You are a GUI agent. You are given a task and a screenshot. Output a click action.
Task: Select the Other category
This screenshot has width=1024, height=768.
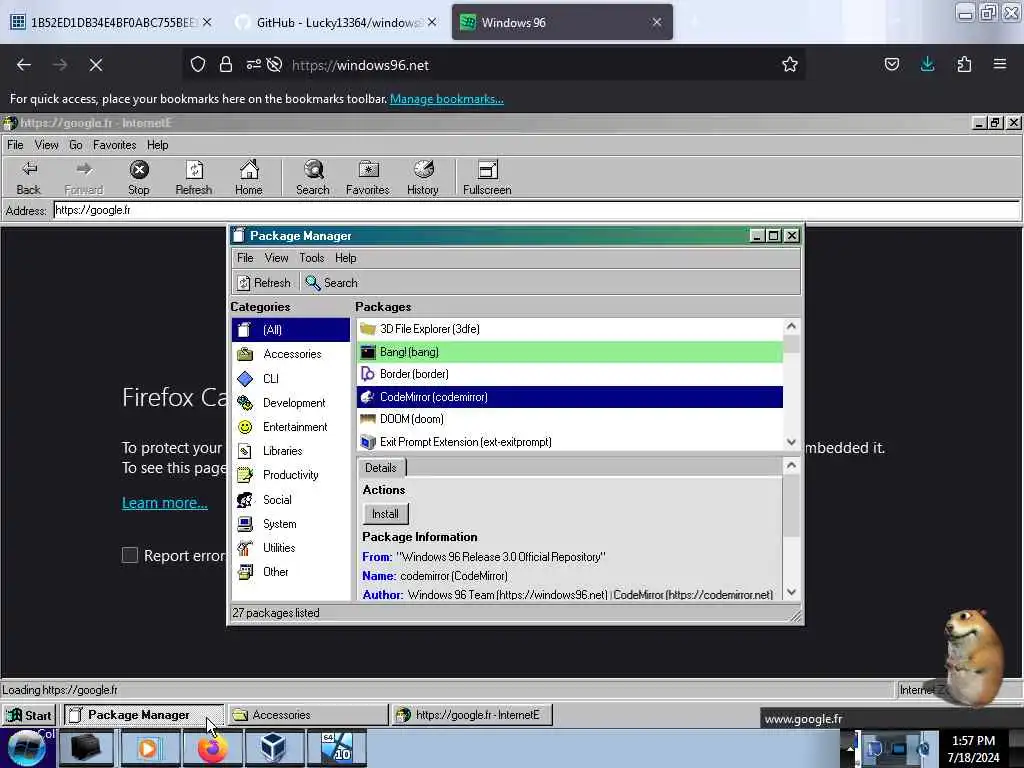[291, 572]
